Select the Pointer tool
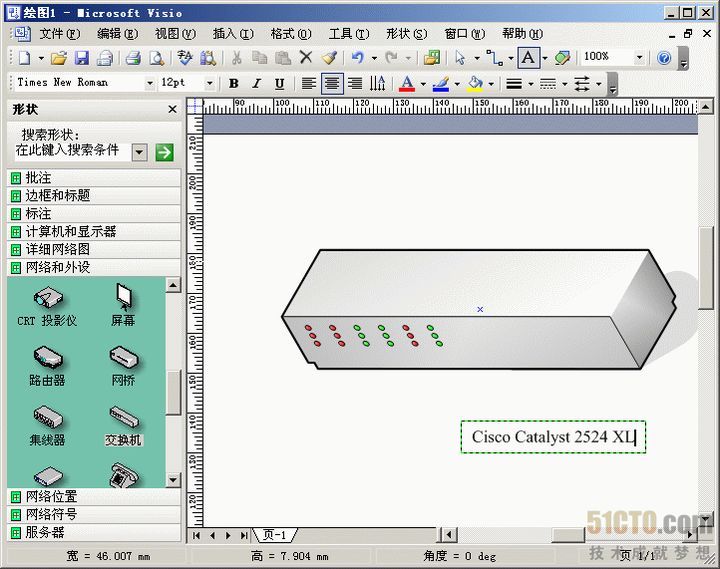720x569 pixels. point(460,58)
